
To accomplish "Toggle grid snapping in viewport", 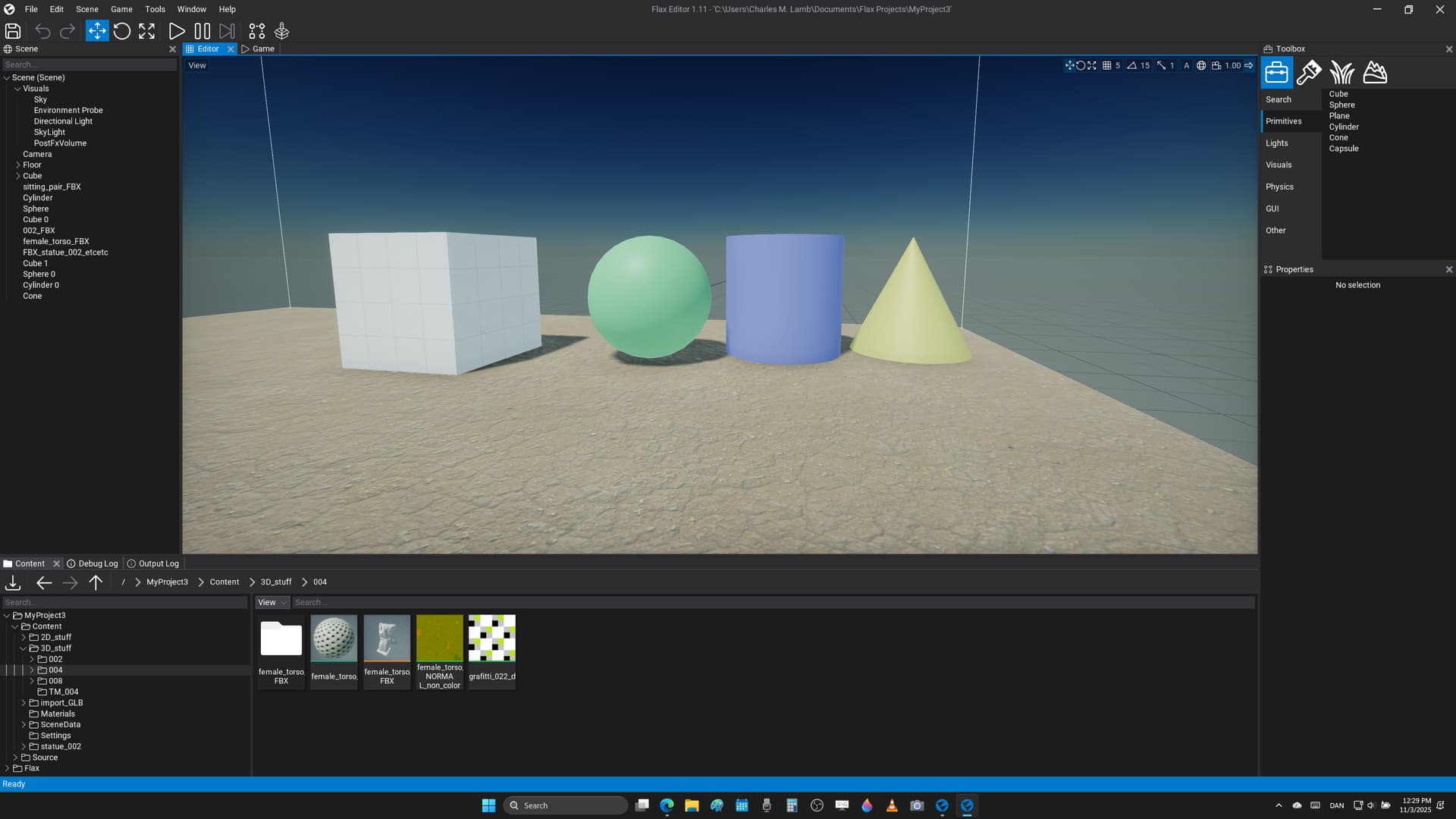I will pyautogui.click(x=1107, y=66).
